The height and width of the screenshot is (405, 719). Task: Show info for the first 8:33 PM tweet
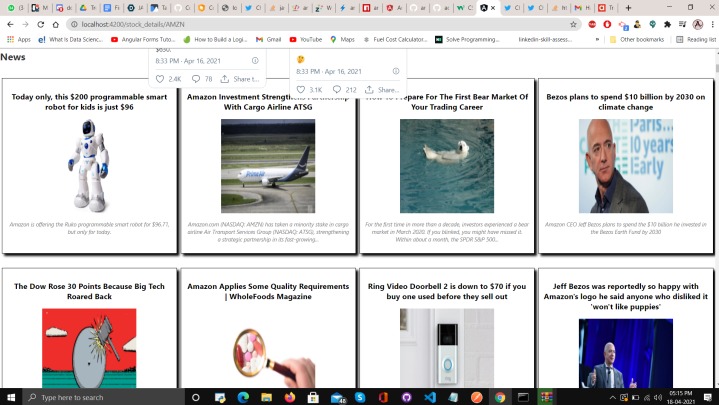click(255, 61)
